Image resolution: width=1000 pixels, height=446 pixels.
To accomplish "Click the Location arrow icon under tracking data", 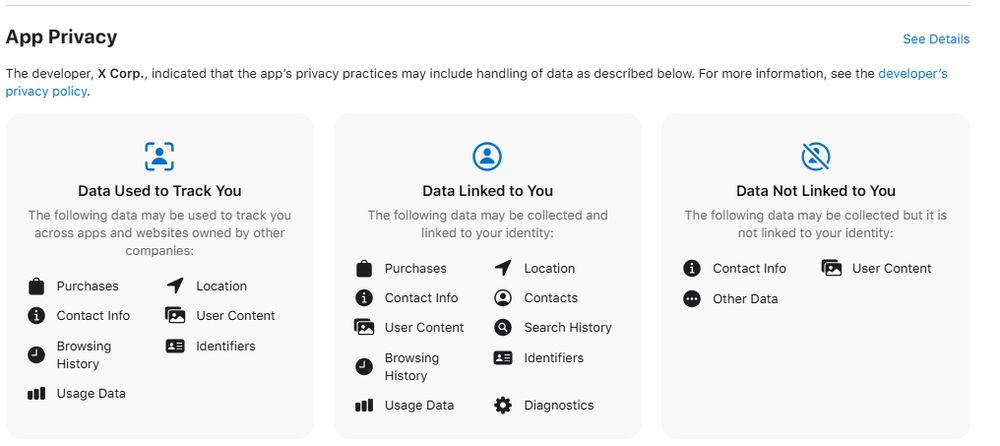I will pos(175,286).
